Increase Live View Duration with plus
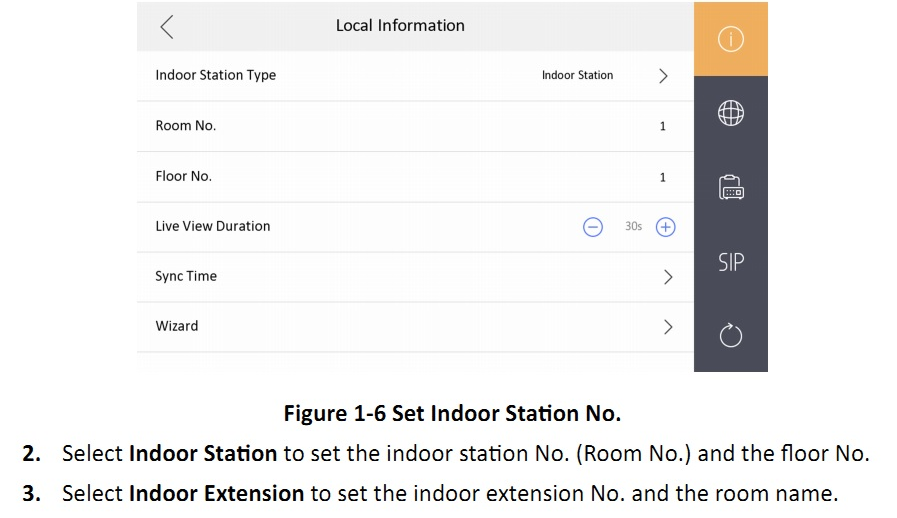Image resolution: width=897 pixels, height=518 pixels. [665, 227]
